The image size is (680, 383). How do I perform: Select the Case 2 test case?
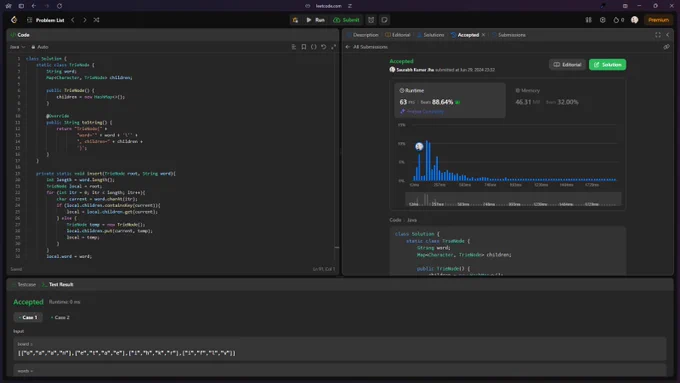coord(60,318)
